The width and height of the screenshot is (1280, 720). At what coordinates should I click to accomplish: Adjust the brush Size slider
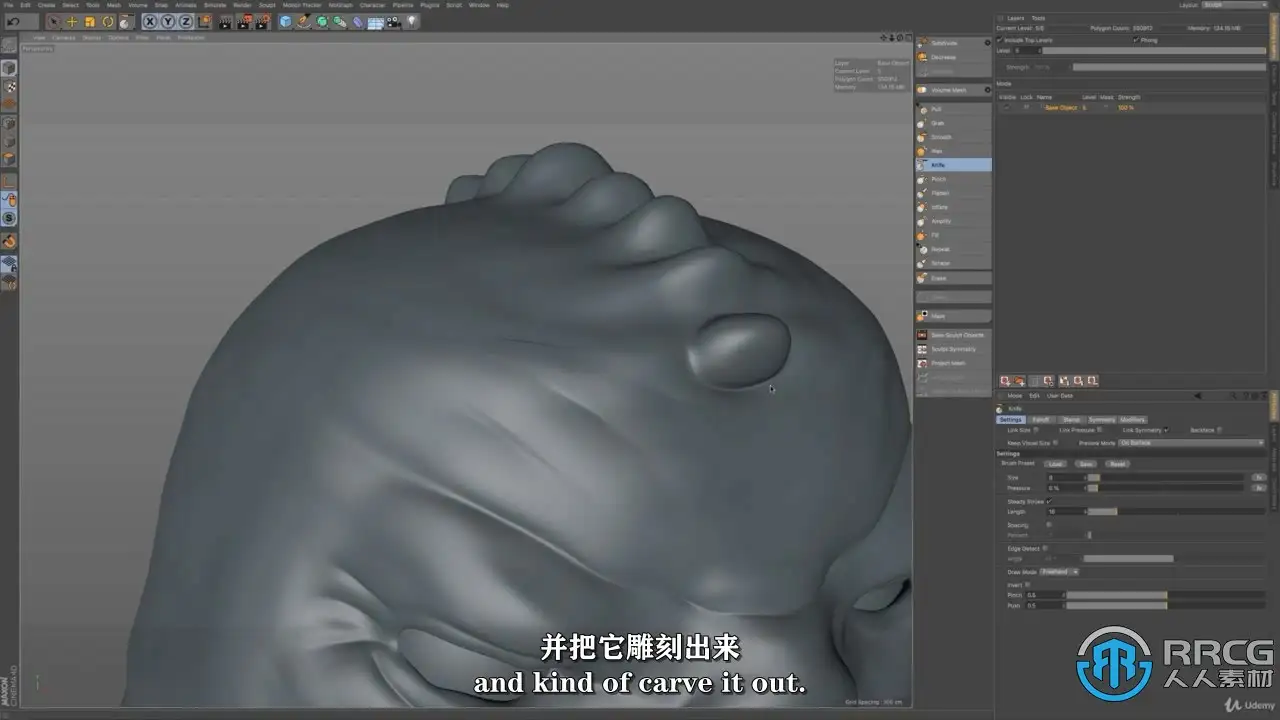click(x=1168, y=478)
